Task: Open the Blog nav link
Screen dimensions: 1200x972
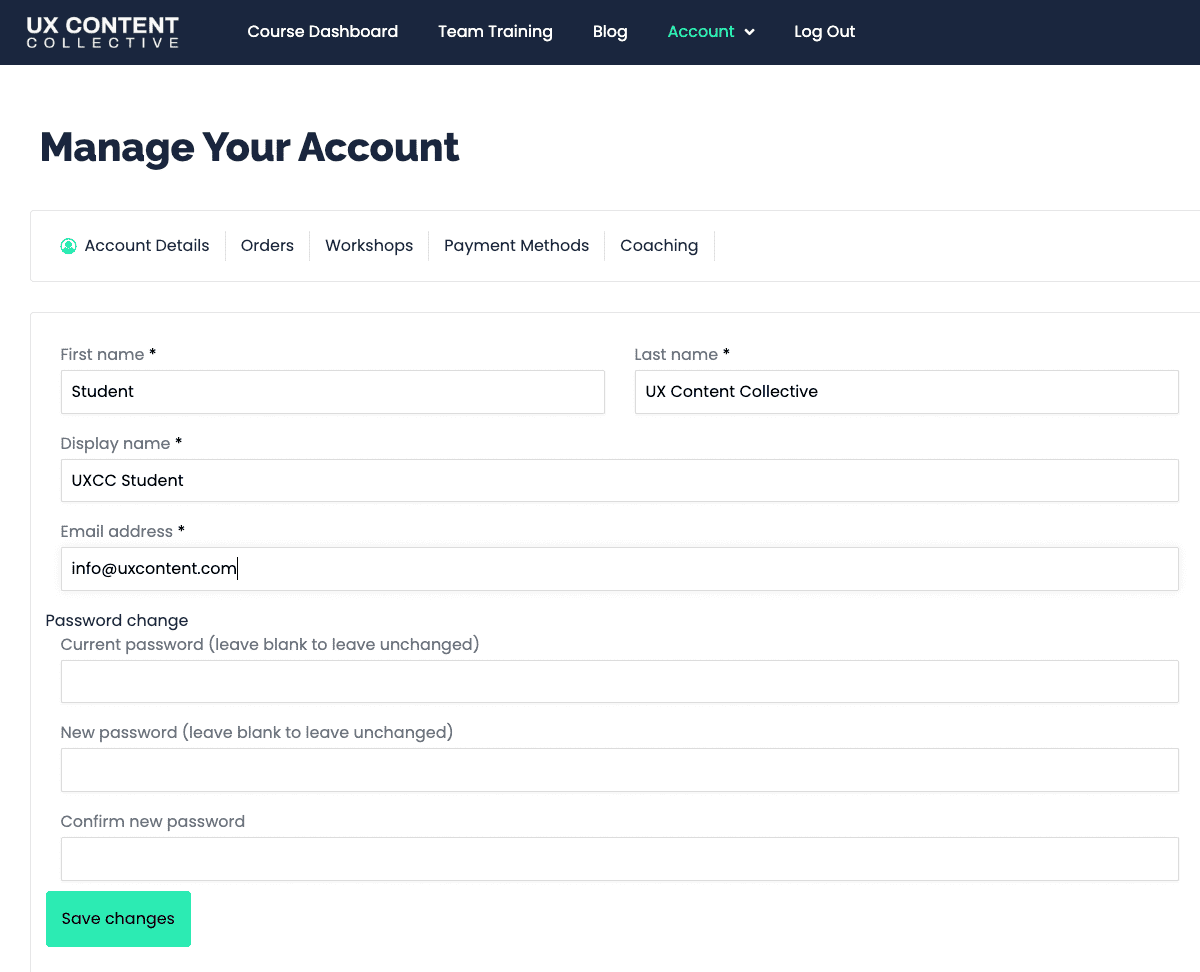Action: coord(610,32)
